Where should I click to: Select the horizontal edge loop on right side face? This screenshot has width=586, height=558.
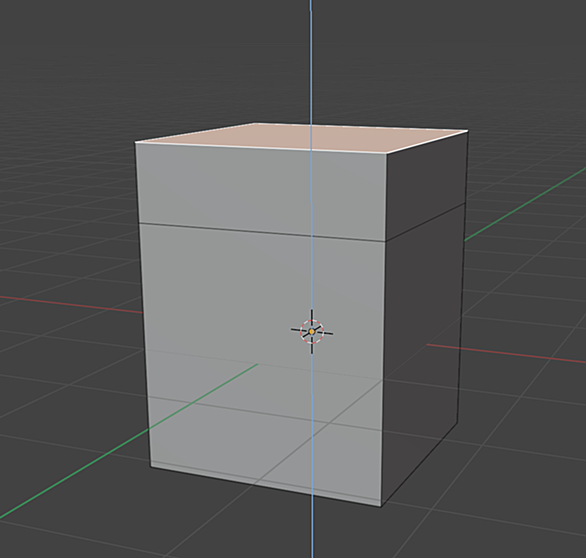(426, 222)
